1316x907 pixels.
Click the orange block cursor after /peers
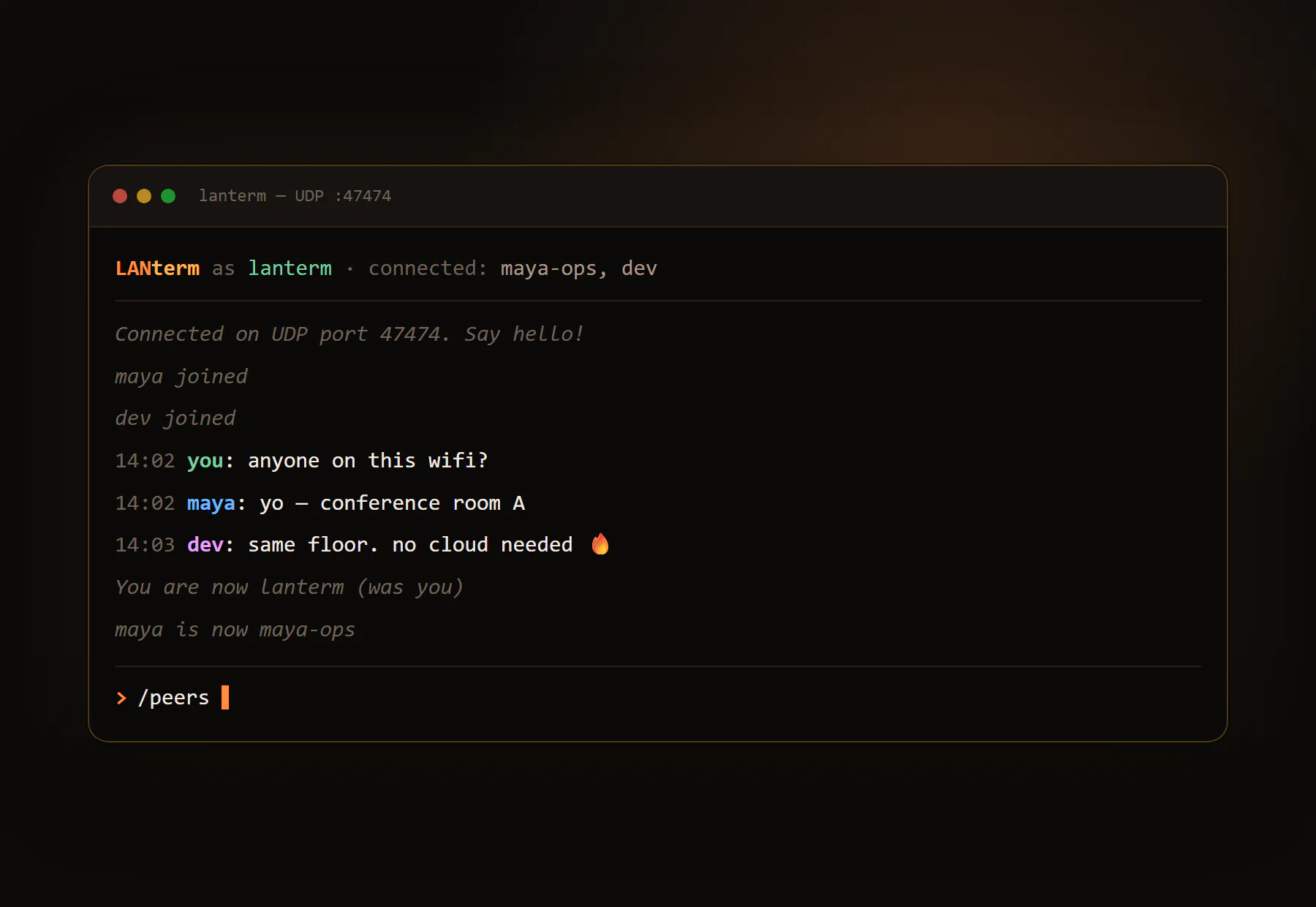pos(225,697)
